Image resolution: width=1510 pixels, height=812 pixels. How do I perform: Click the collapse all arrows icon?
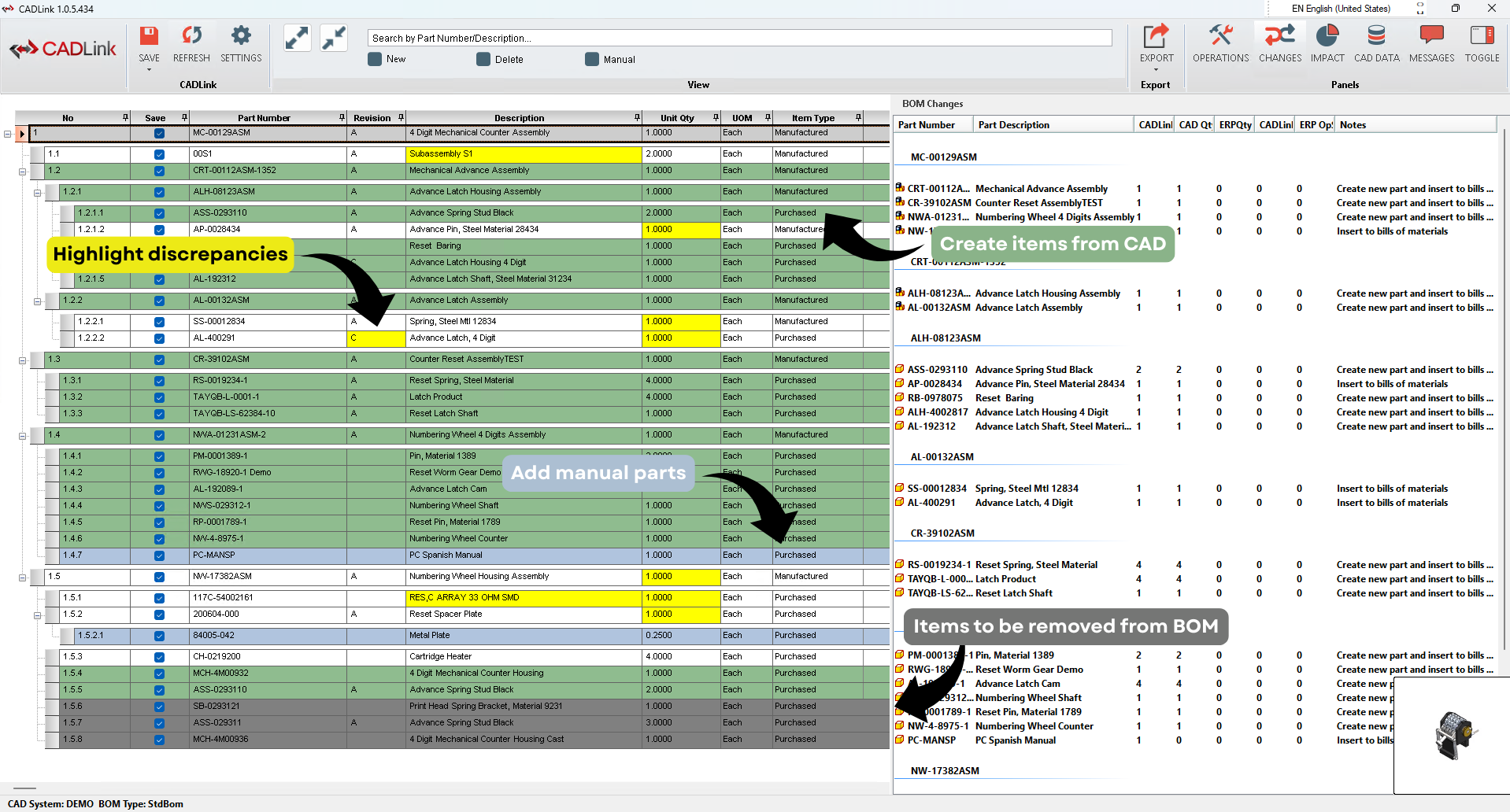point(334,38)
